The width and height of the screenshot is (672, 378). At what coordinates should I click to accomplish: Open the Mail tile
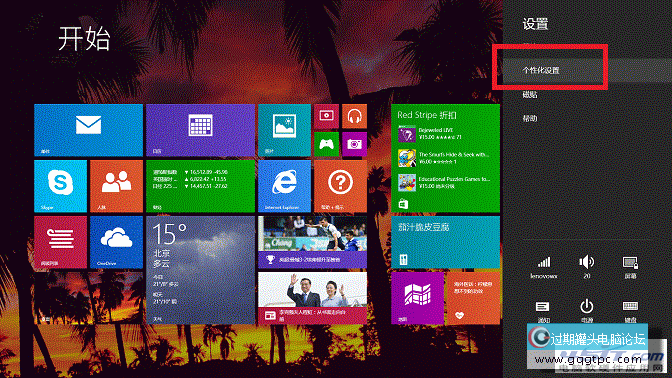coord(88,130)
